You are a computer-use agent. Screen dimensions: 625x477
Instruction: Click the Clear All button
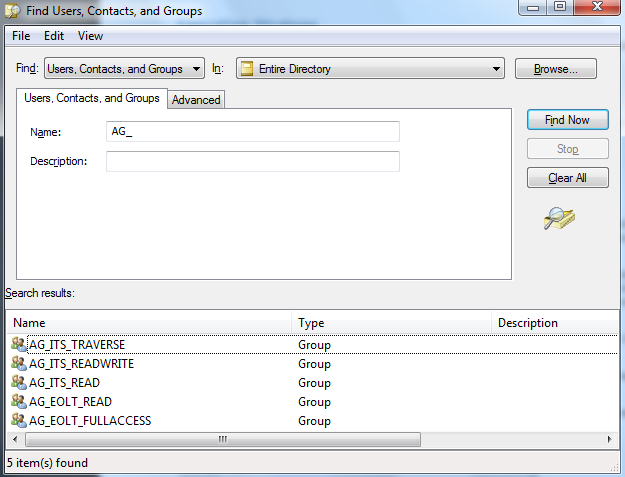[x=568, y=177]
